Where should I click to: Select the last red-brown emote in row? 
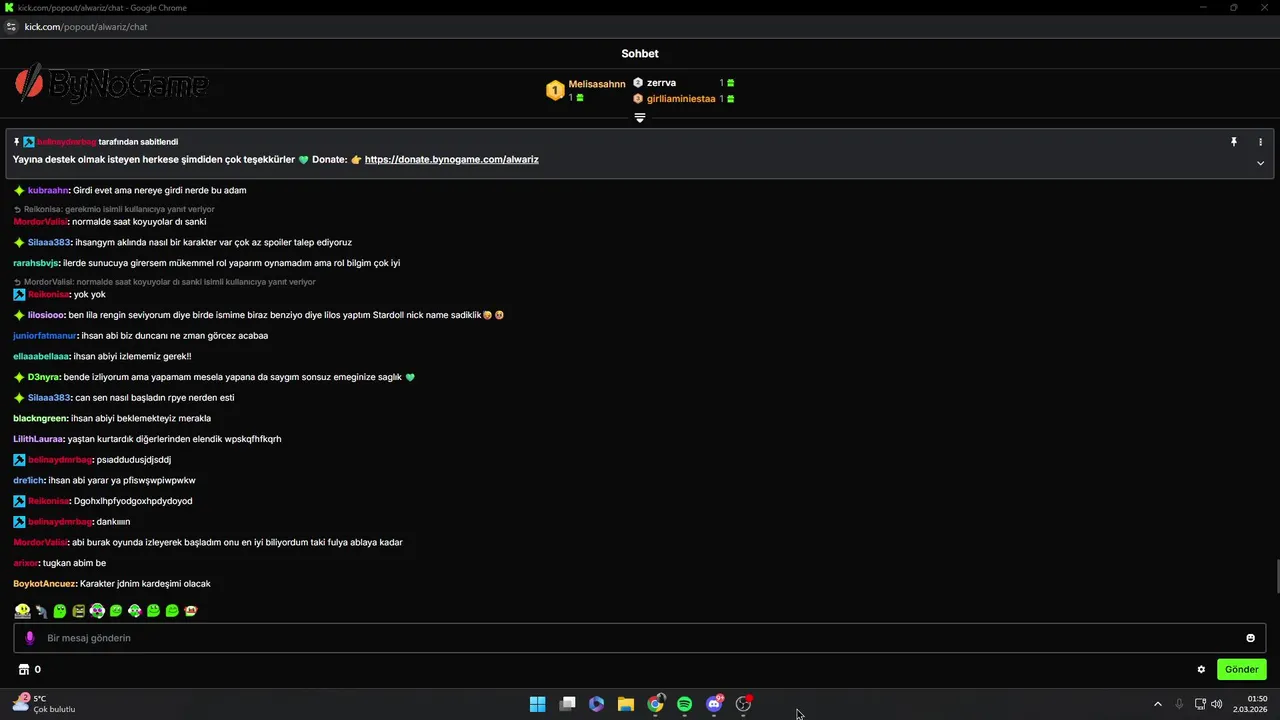pos(191,610)
